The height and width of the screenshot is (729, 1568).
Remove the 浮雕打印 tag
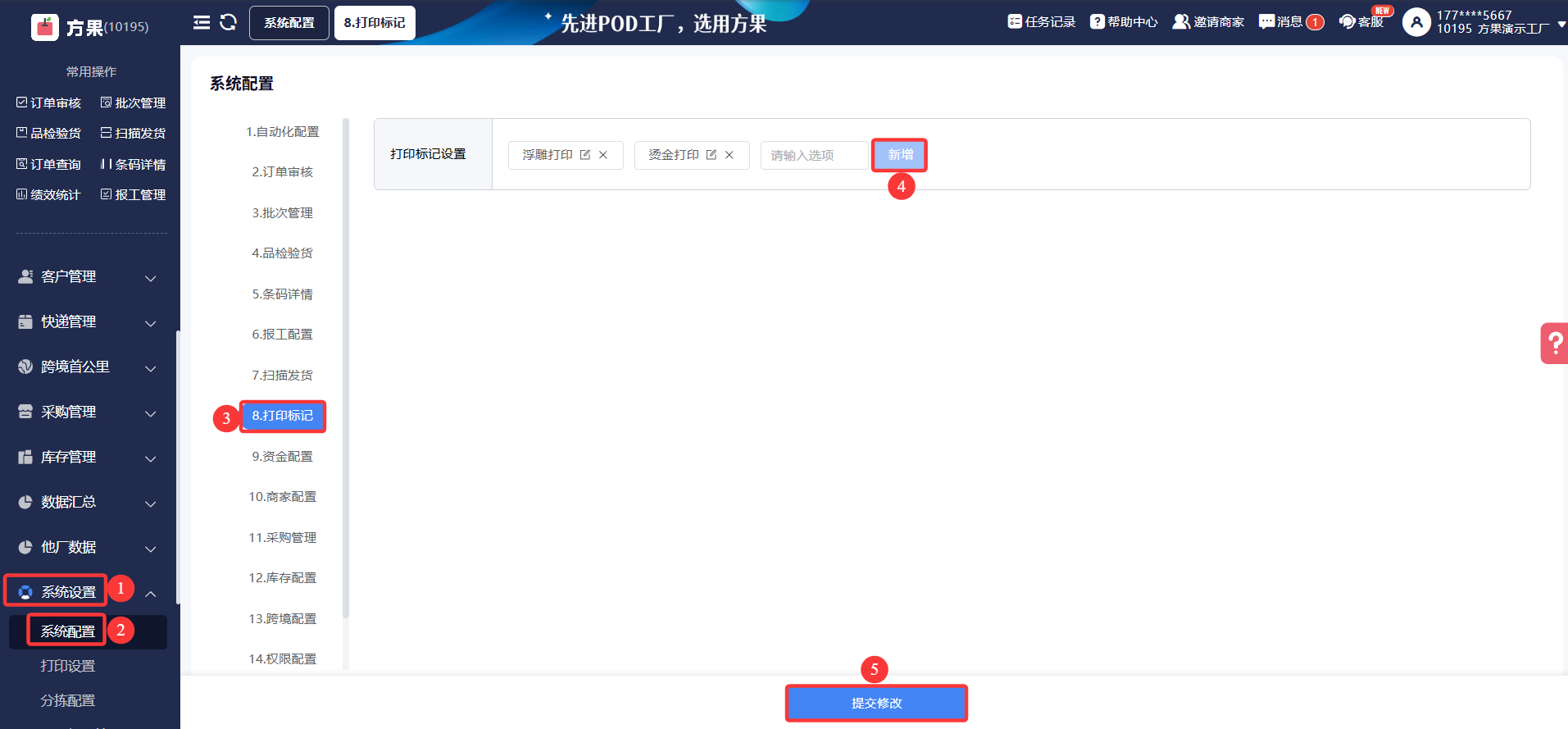coord(603,155)
